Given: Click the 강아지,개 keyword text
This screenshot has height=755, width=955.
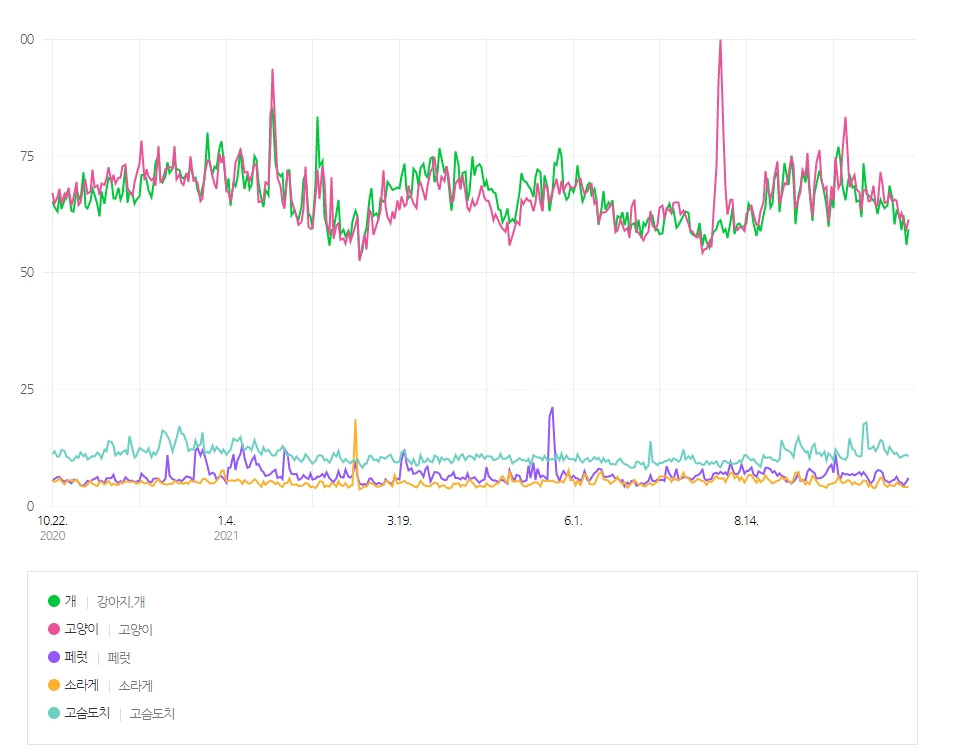Looking at the screenshot, I should pyautogui.click(x=121, y=602).
